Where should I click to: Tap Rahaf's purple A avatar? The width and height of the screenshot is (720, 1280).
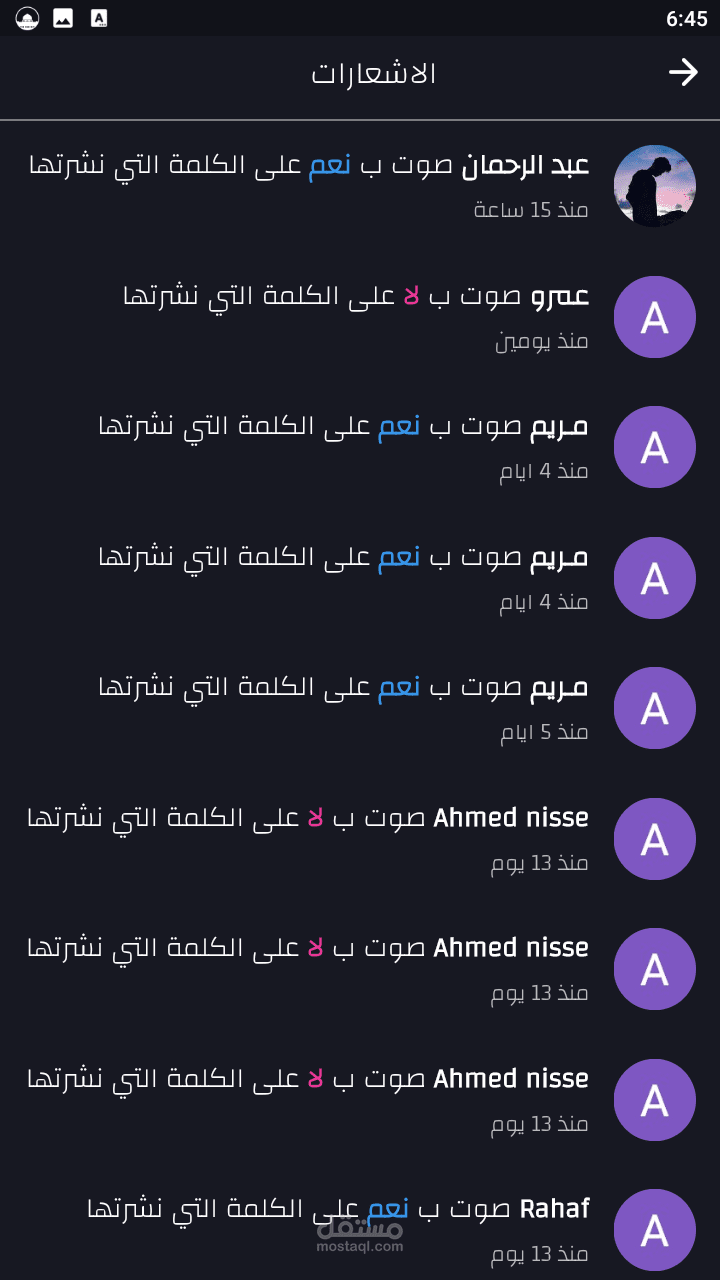654,1229
